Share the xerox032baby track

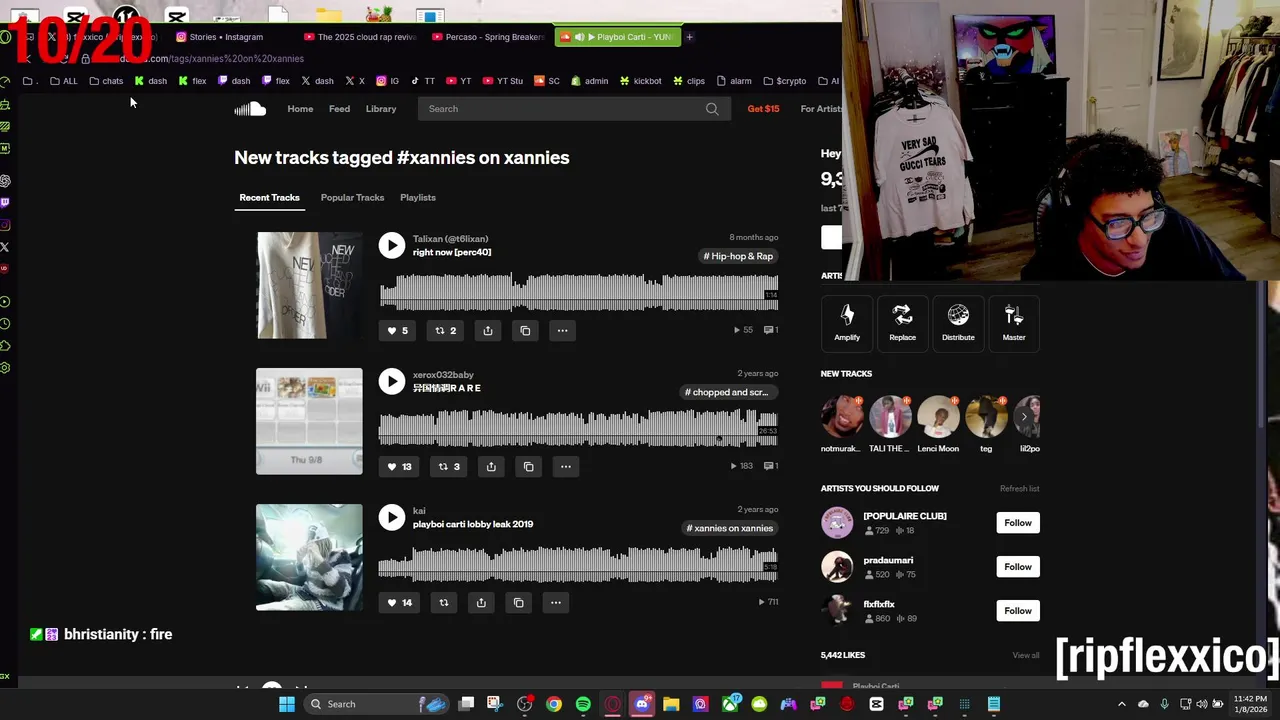(x=491, y=466)
